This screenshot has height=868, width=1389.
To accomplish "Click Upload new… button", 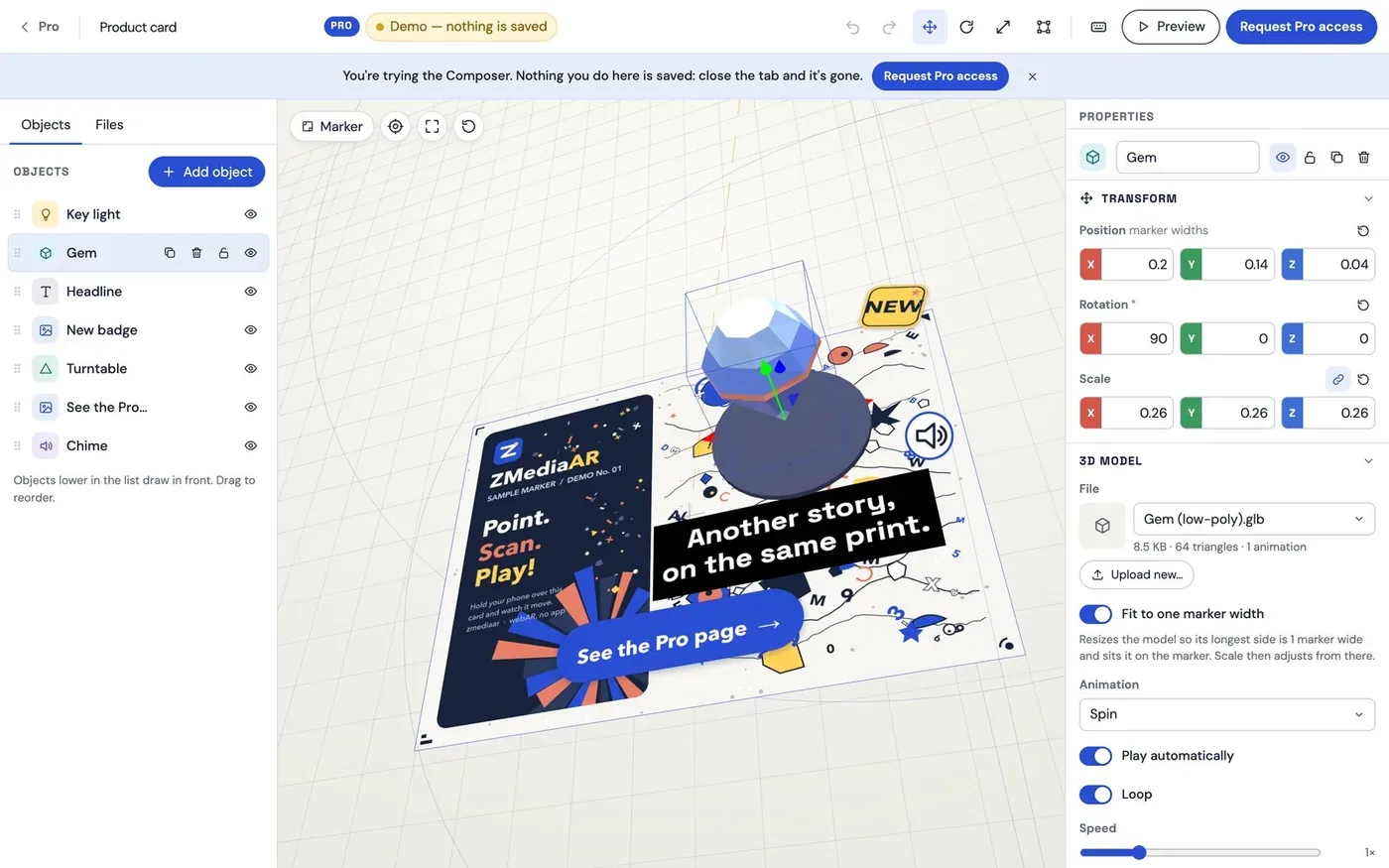I will point(1136,574).
